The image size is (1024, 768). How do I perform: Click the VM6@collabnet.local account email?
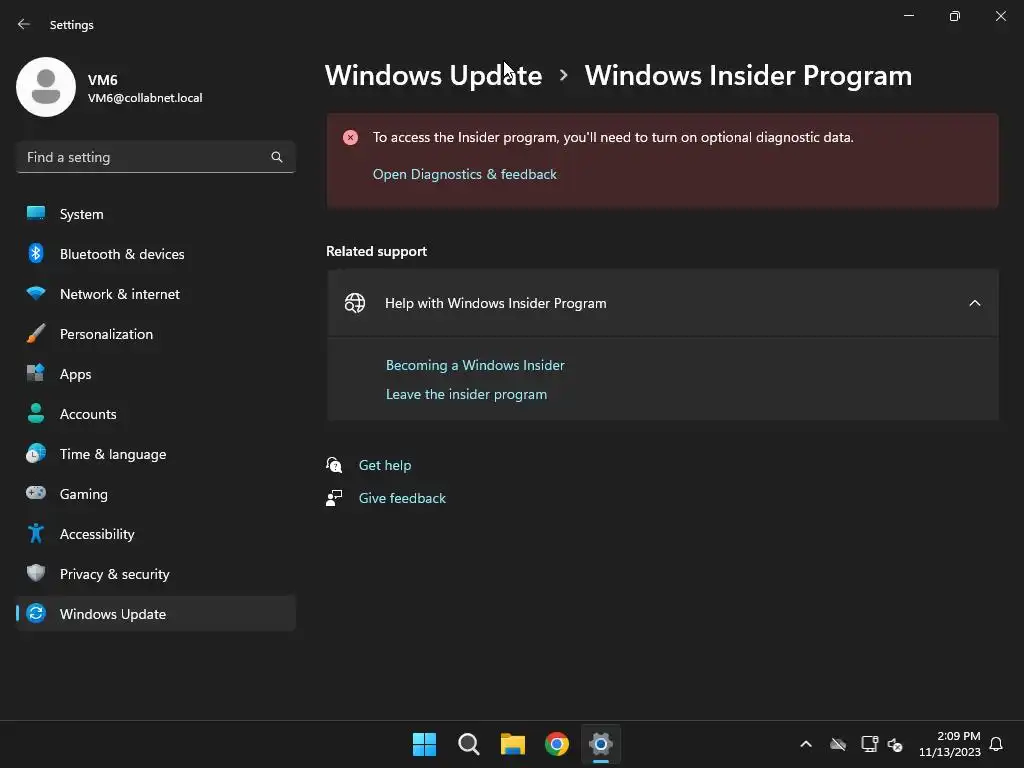145,98
